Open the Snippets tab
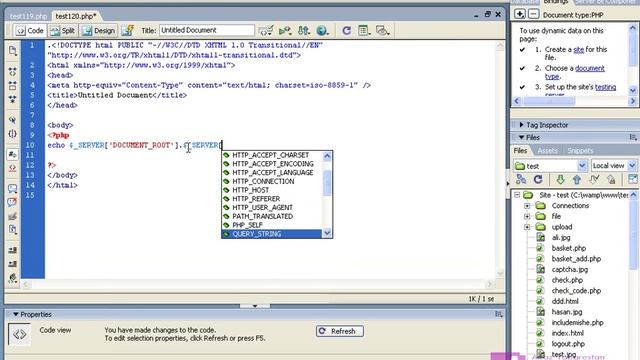This screenshot has width=640, height=360. (x=580, y=151)
